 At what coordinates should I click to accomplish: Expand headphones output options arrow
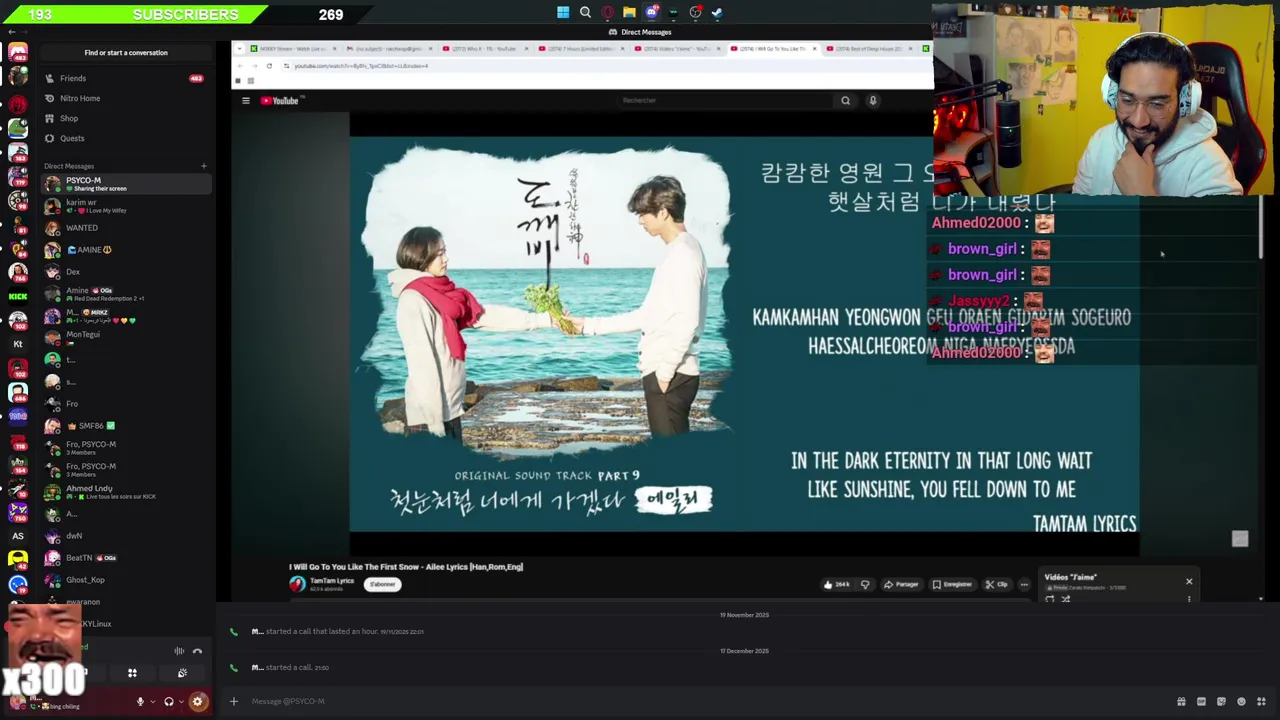[x=181, y=701]
